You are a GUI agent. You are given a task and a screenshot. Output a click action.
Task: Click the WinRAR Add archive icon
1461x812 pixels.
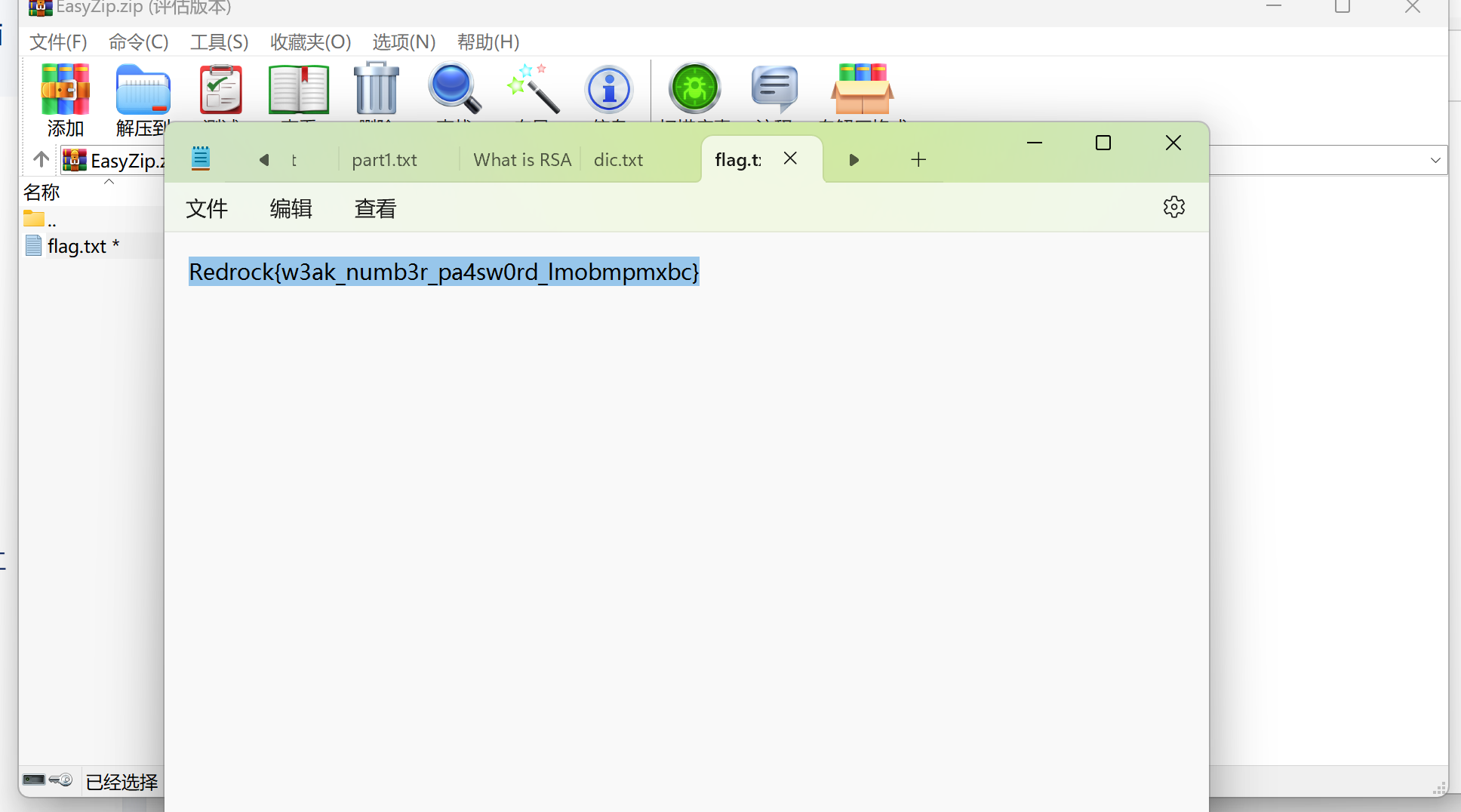pos(66,89)
